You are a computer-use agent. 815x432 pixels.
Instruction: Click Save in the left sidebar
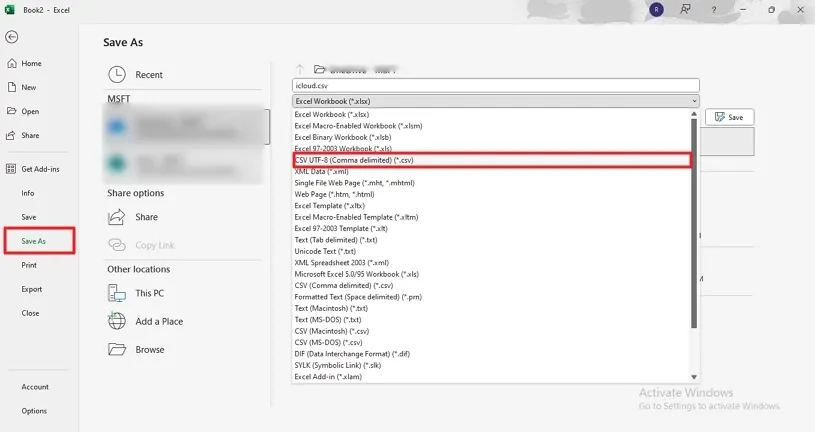coord(29,217)
